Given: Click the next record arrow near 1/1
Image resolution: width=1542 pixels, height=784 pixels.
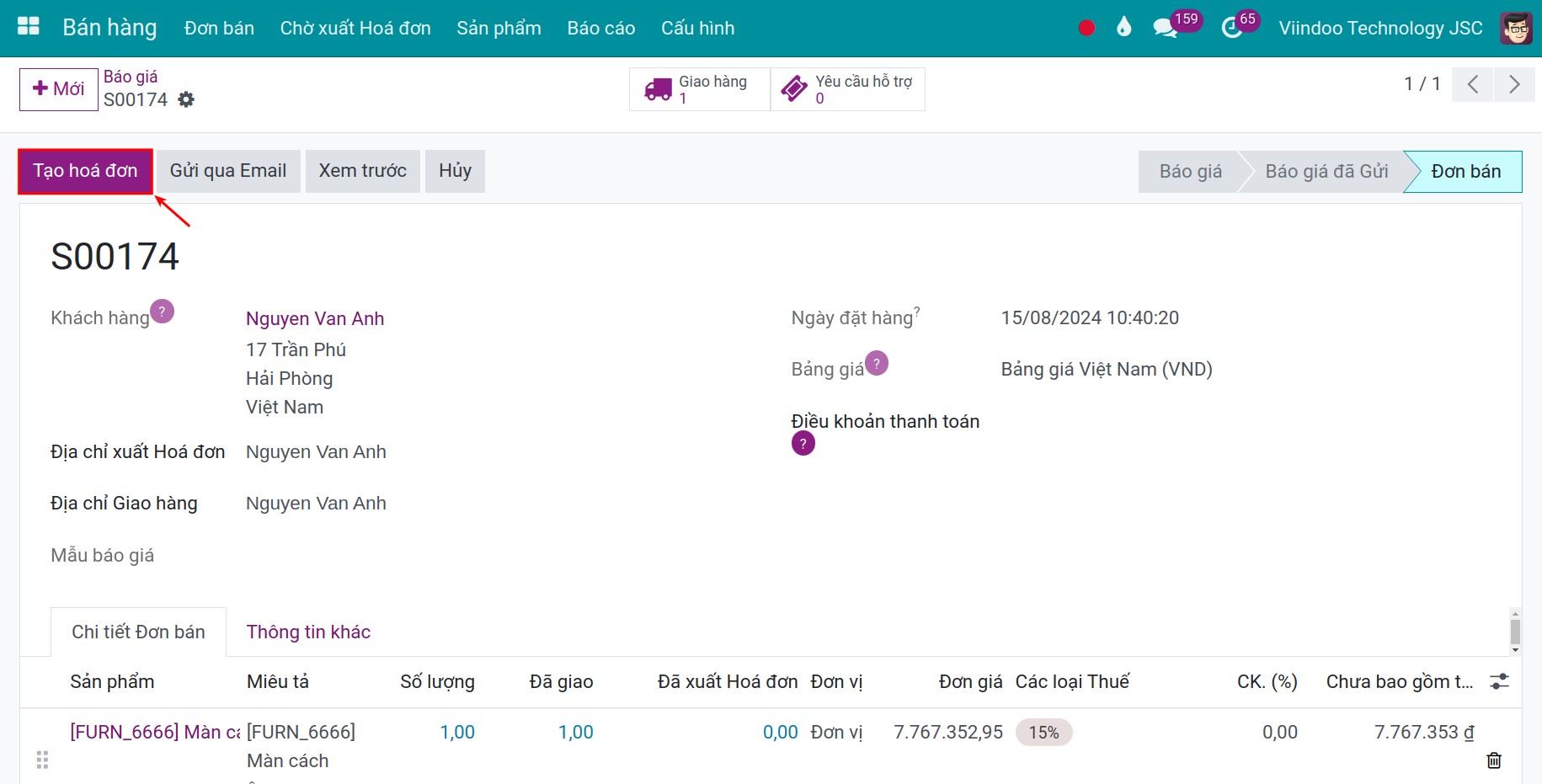Looking at the screenshot, I should click(1514, 84).
